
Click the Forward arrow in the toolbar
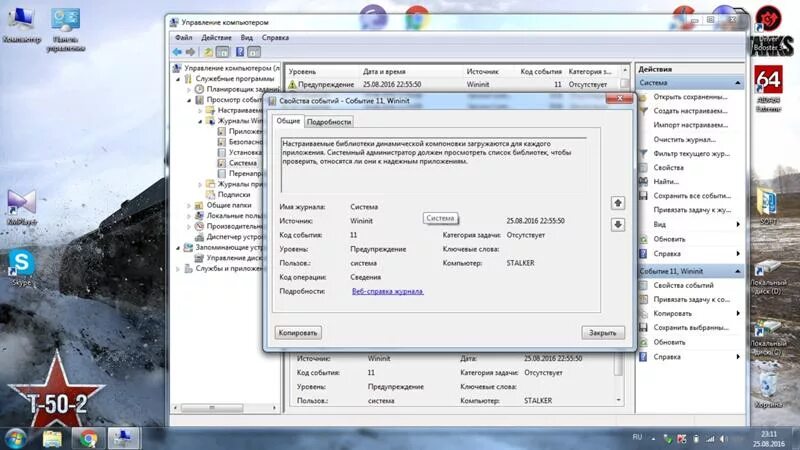190,52
